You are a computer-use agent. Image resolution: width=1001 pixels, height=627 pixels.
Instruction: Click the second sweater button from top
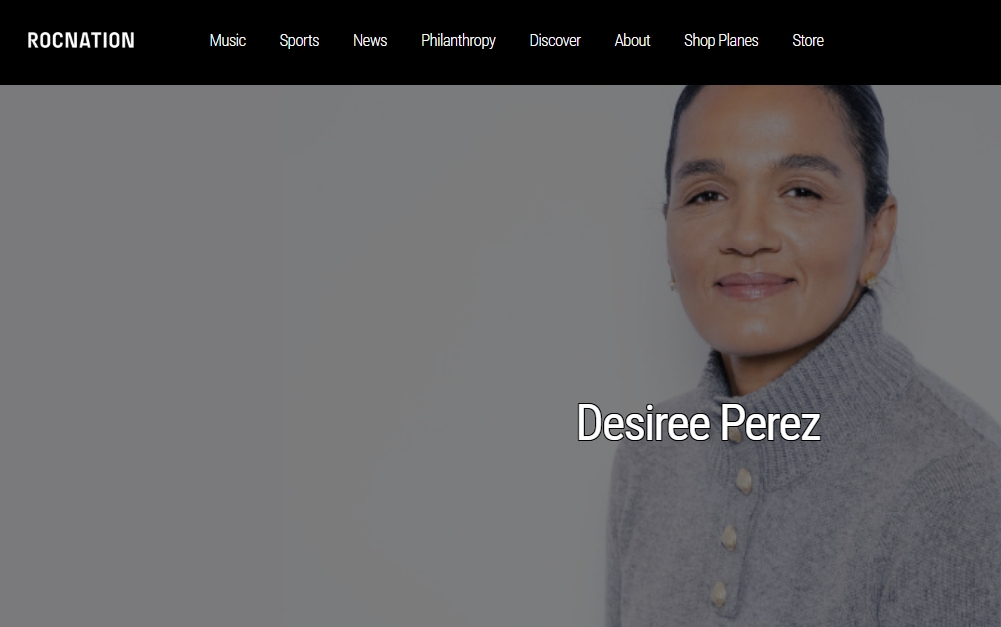coord(744,482)
